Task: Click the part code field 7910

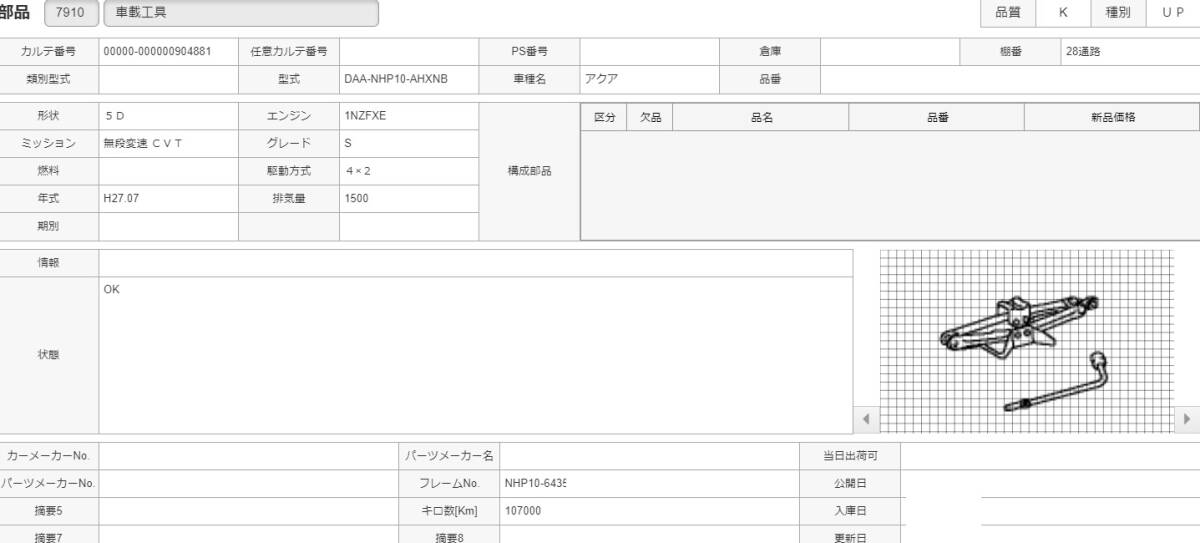Action: click(x=71, y=13)
